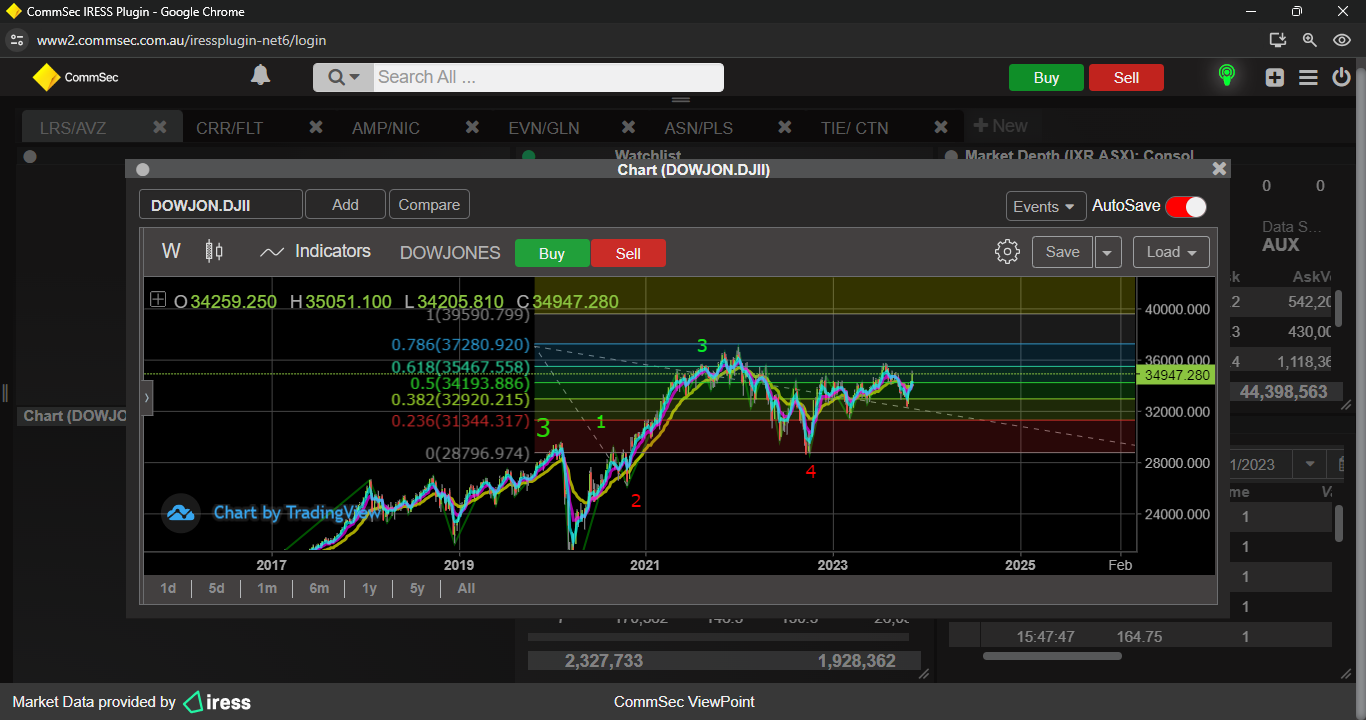
Task: Open the Events dropdown
Action: click(x=1046, y=206)
